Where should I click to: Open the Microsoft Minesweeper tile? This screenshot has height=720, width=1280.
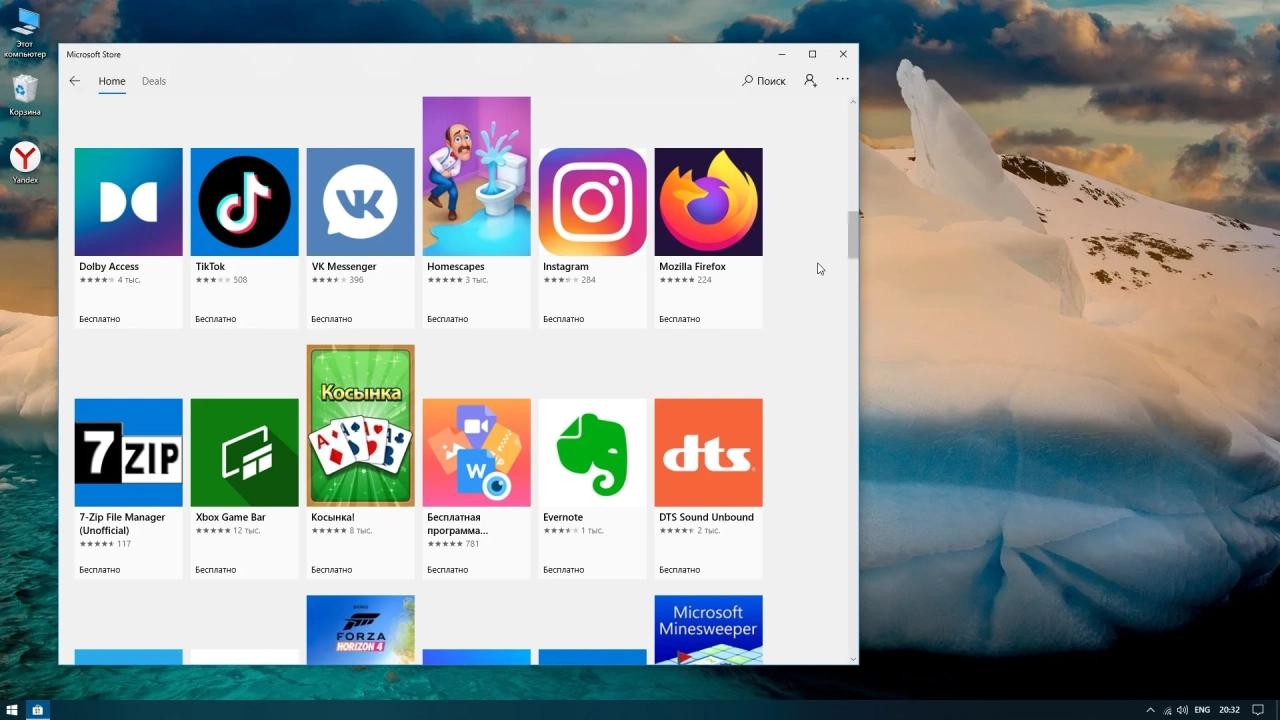pos(709,630)
